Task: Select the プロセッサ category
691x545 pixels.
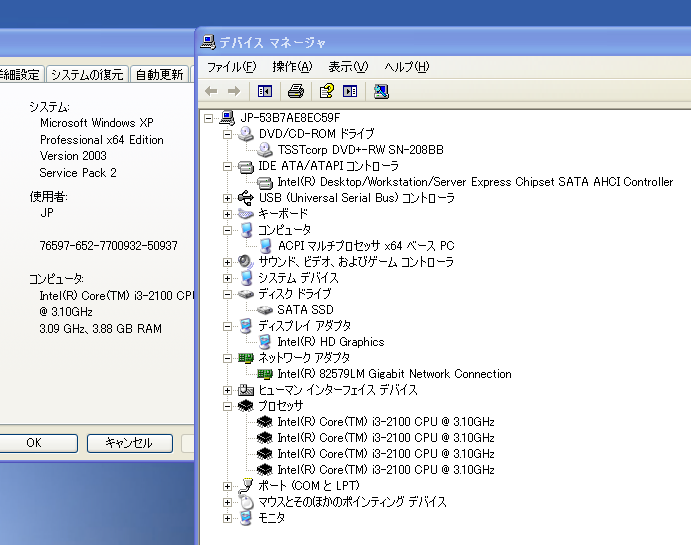Action: [281, 406]
